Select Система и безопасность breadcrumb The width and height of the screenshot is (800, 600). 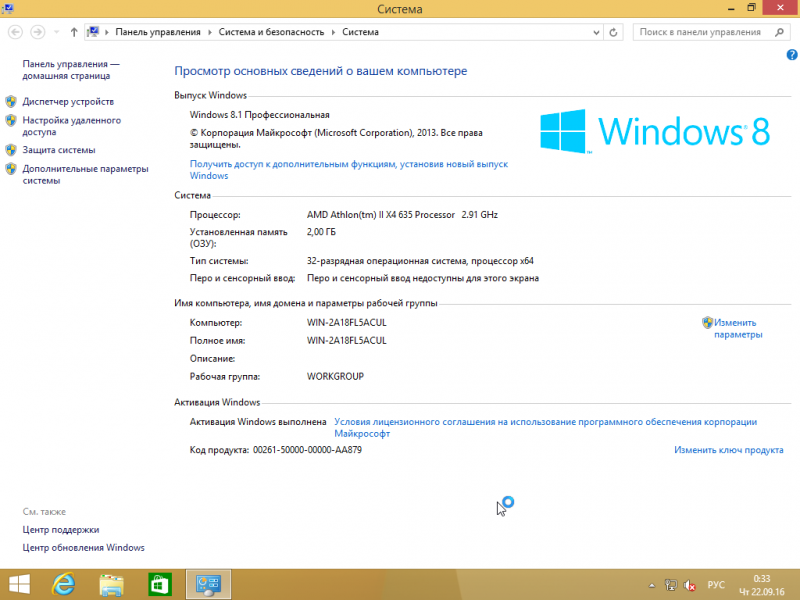coord(271,32)
